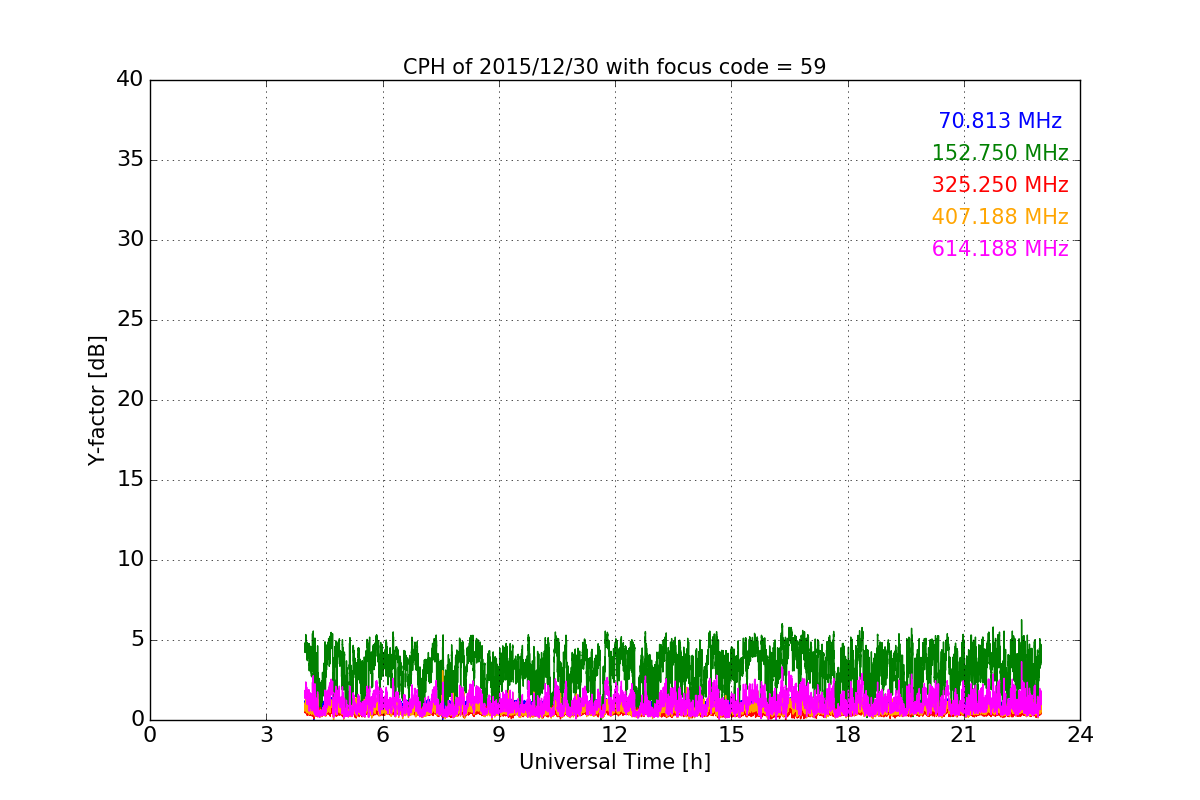This screenshot has width=1200, height=800.
Task: Click the x-axis tick label 9
Action: click(x=499, y=735)
